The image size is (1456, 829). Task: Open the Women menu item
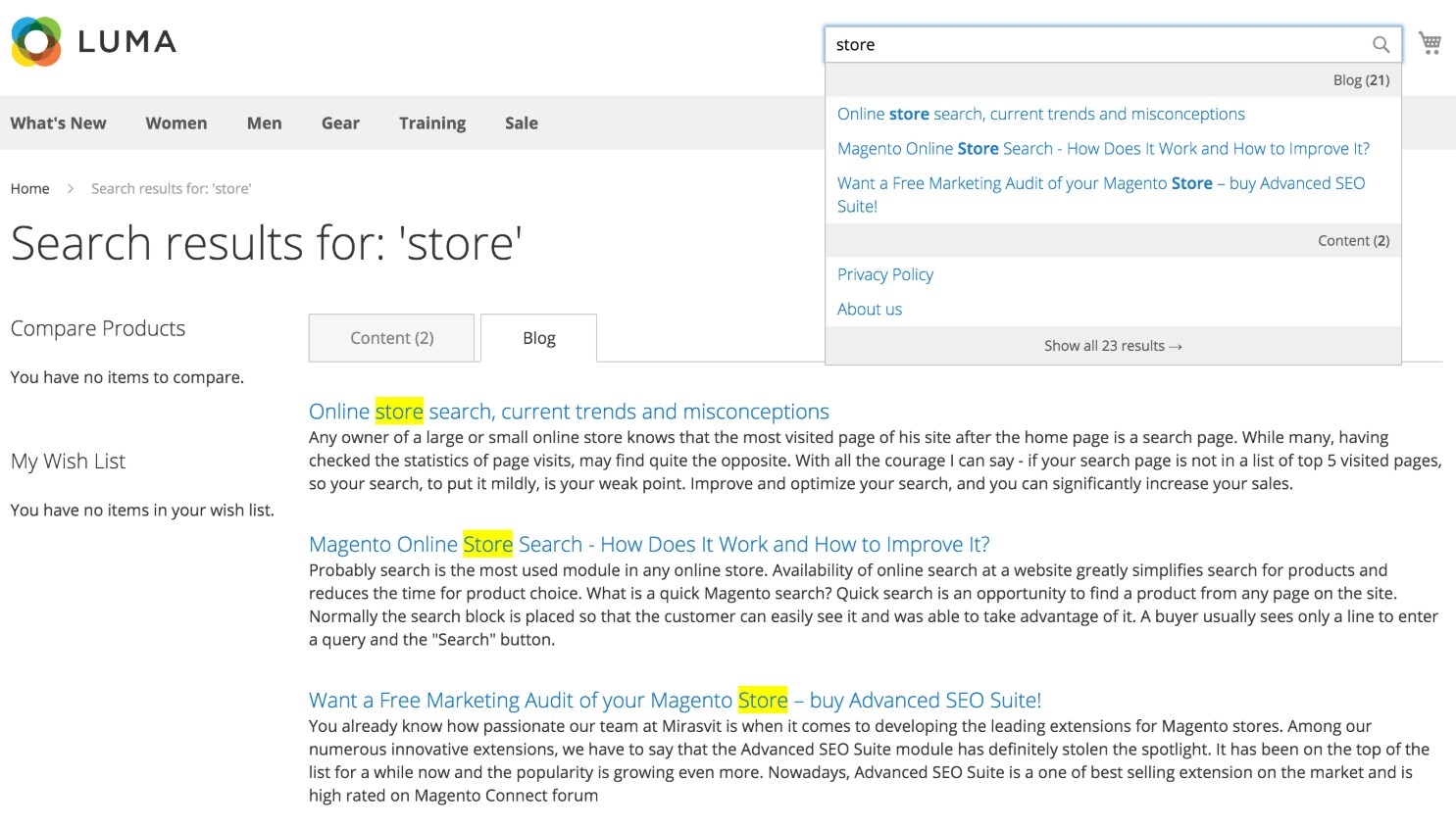pyautogui.click(x=176, y=123)
